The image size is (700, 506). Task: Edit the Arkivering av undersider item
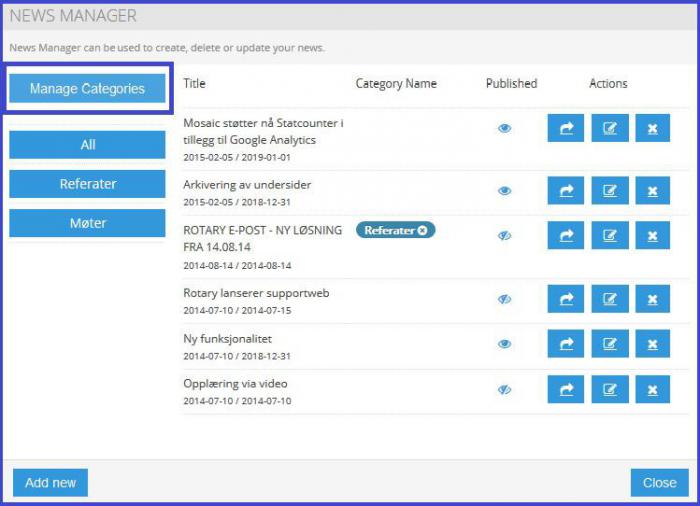pyautogui.click(x=610, y=191)
